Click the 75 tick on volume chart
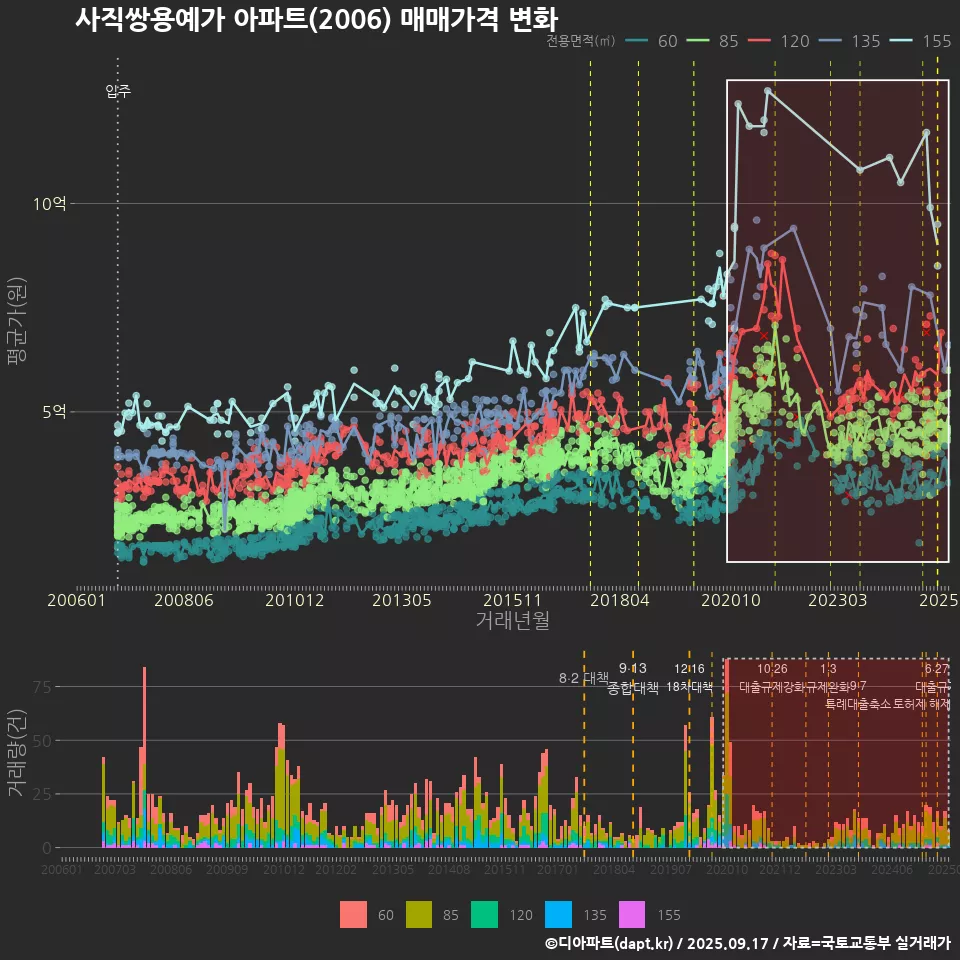This screenshot has width=960, height=960. (x=42, y=687)
